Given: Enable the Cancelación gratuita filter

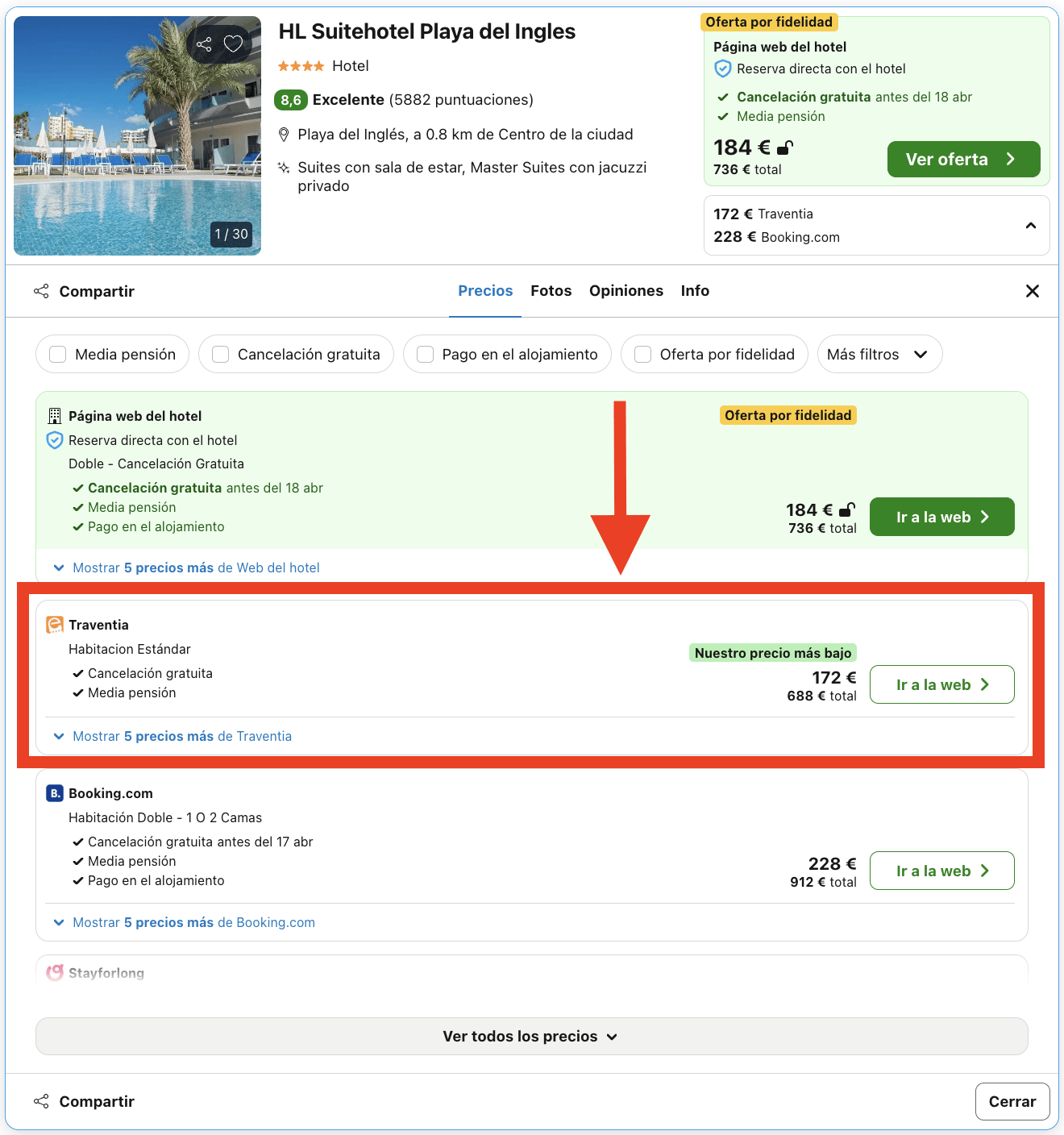Looking at the screenshot, I should (x=220, y=354).
